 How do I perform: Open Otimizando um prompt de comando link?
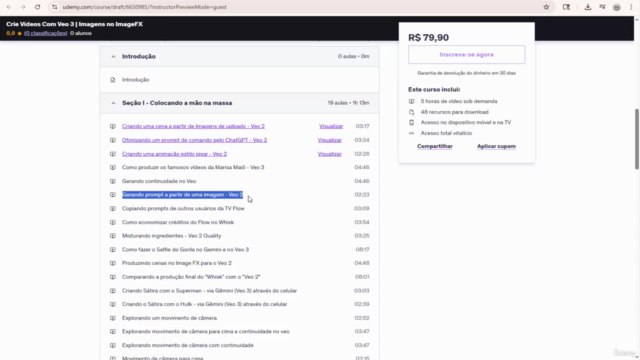[x=194, y=140]
